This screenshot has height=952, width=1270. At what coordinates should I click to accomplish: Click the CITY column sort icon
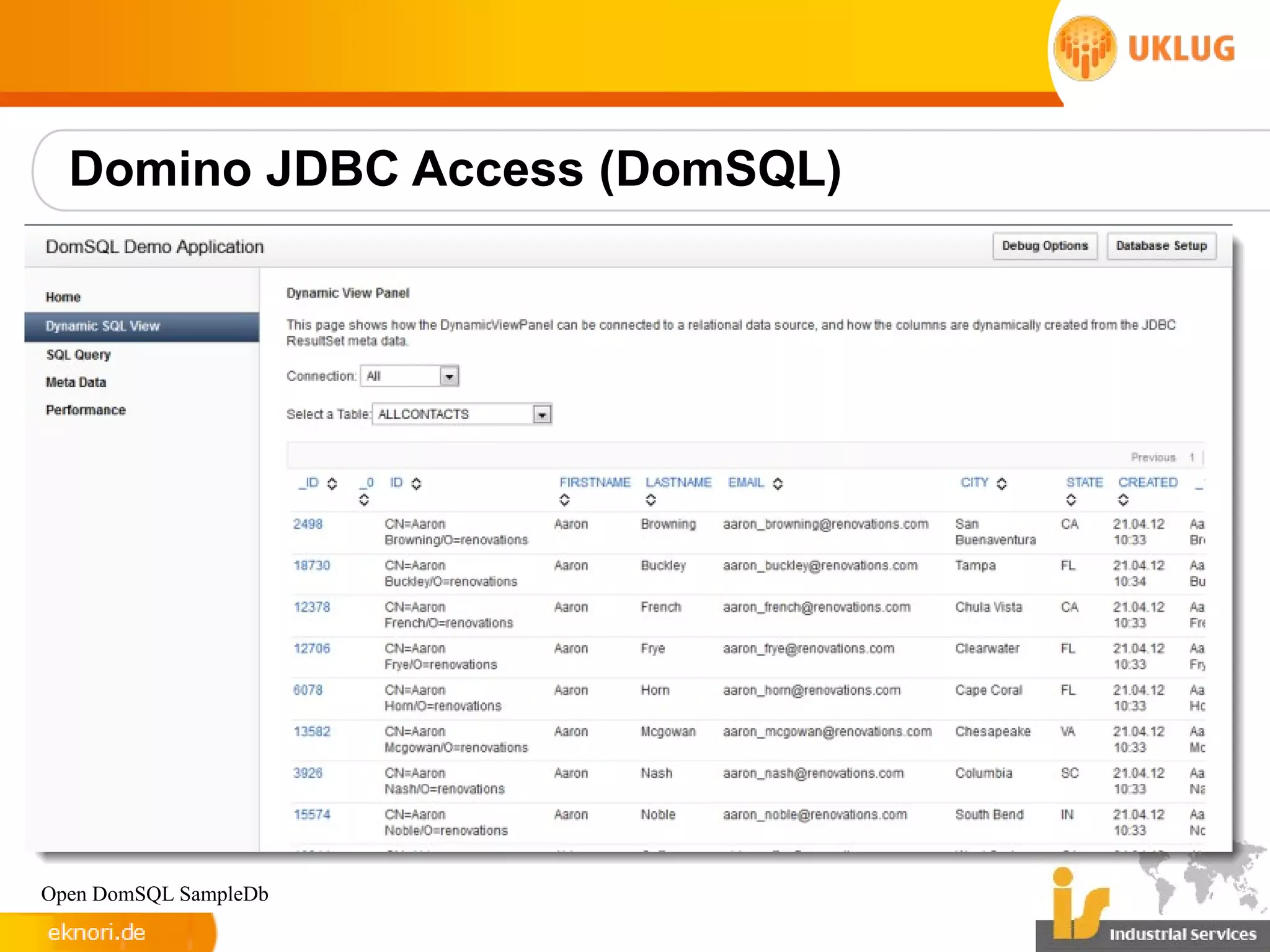pos(1001,483)
